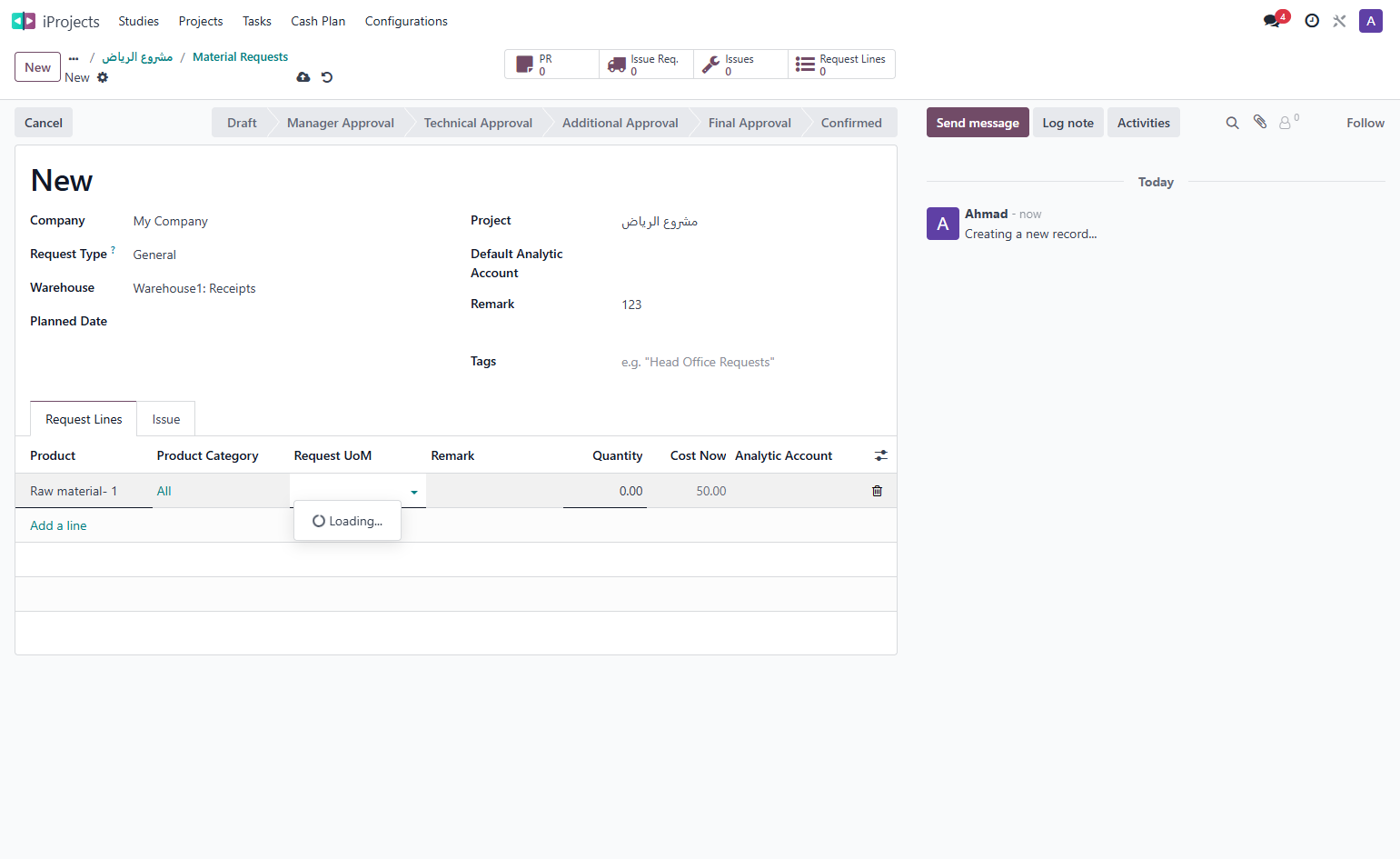Select the Manager Approval status stage
This screenshot has width=1400, height=859.
point(341,123)
